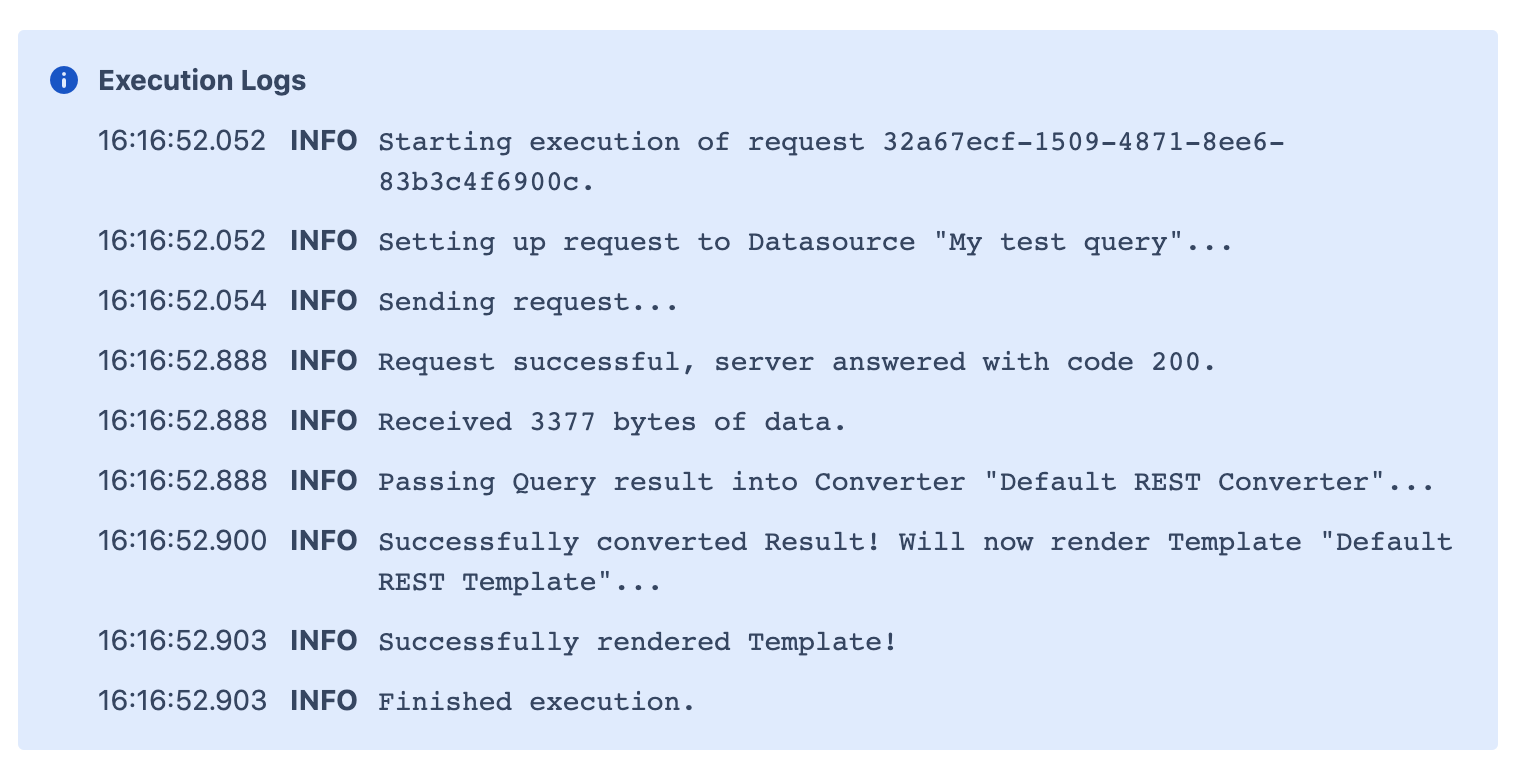Click the 16:16:52.054 timestamp
1518x766 pixels.
pos(182,301)
